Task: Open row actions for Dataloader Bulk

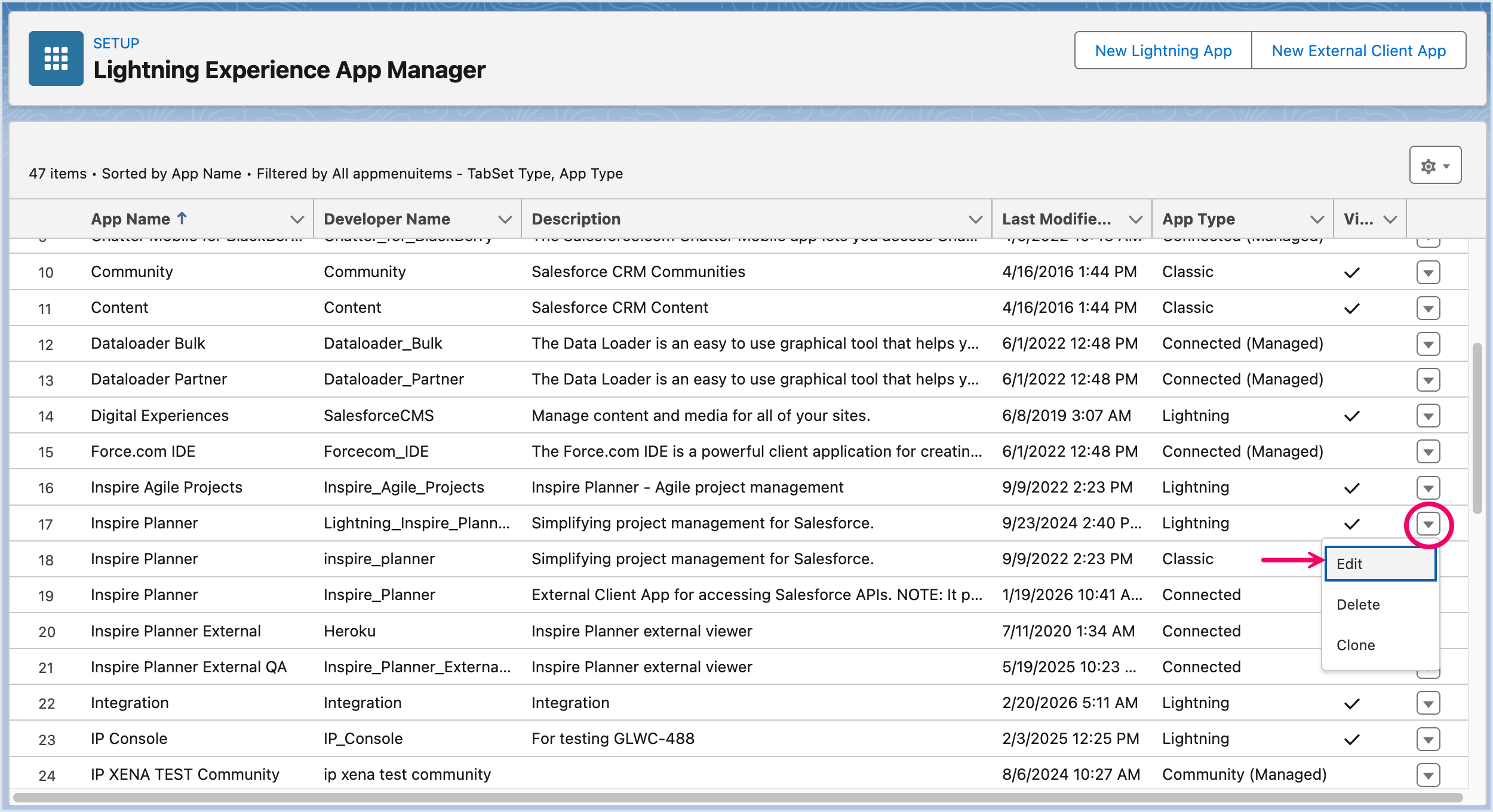Action: pos(1428,344)
